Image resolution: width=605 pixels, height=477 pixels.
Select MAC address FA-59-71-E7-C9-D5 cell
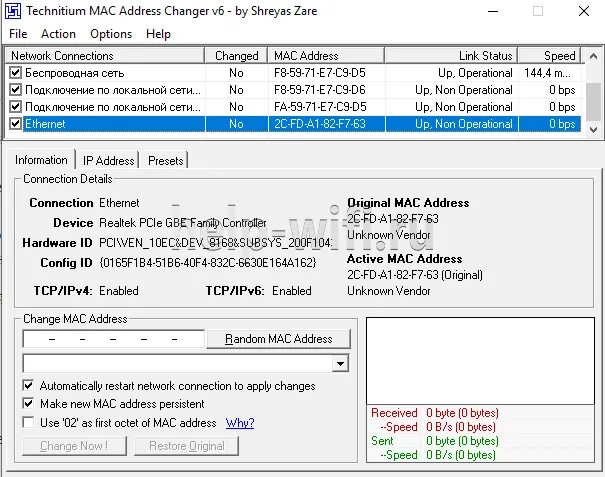pos(320,107)
